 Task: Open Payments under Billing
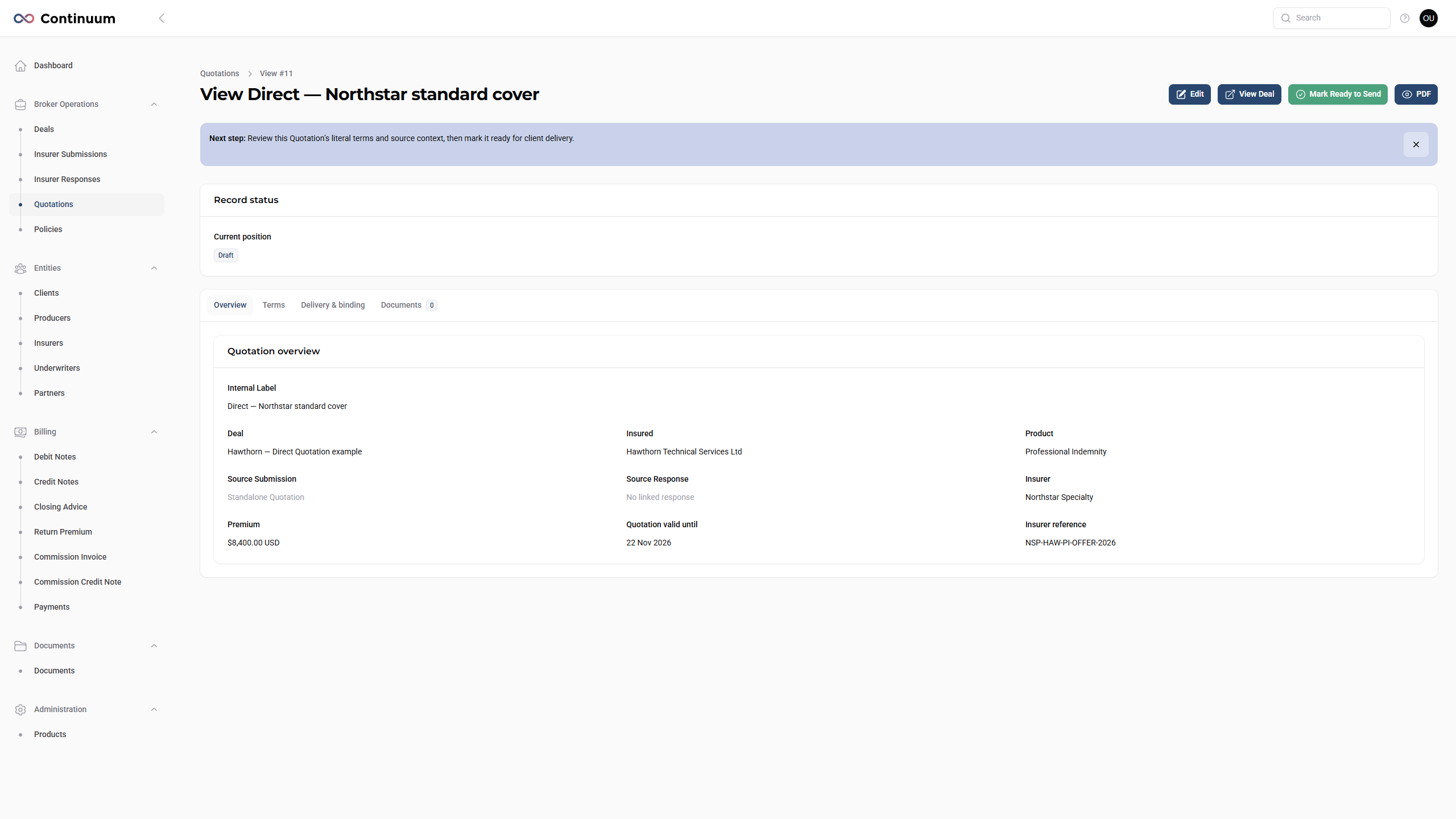[86, 607]
